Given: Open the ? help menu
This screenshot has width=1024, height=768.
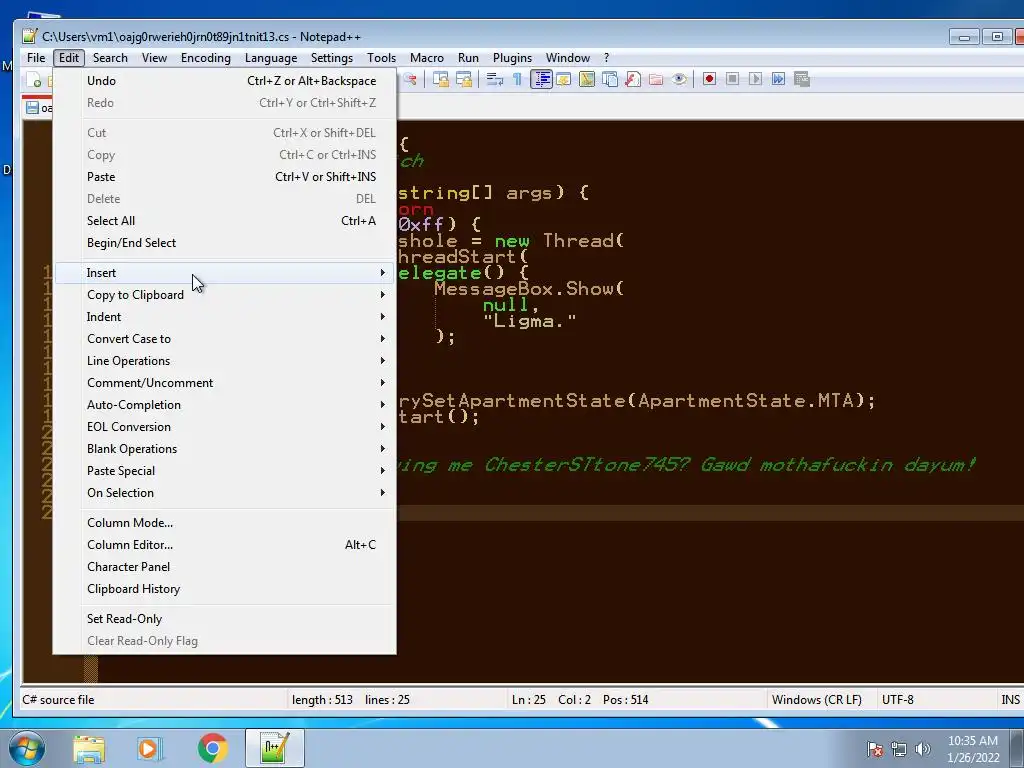Looking at the screenshot, I should (x=607, y=58).
